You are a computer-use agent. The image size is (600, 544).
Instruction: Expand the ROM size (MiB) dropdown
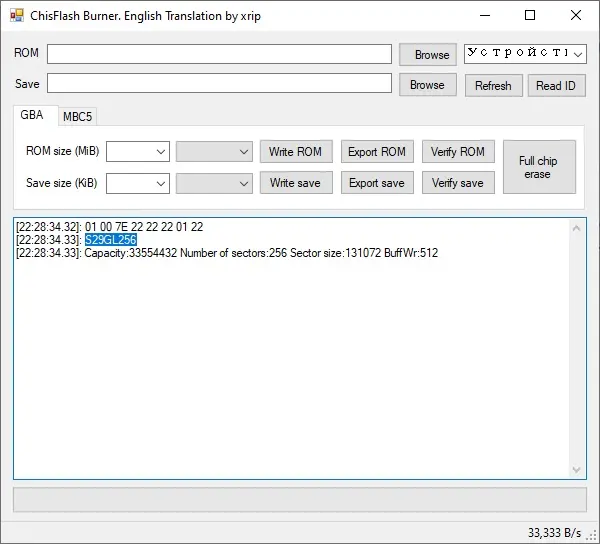pos(138,152)
